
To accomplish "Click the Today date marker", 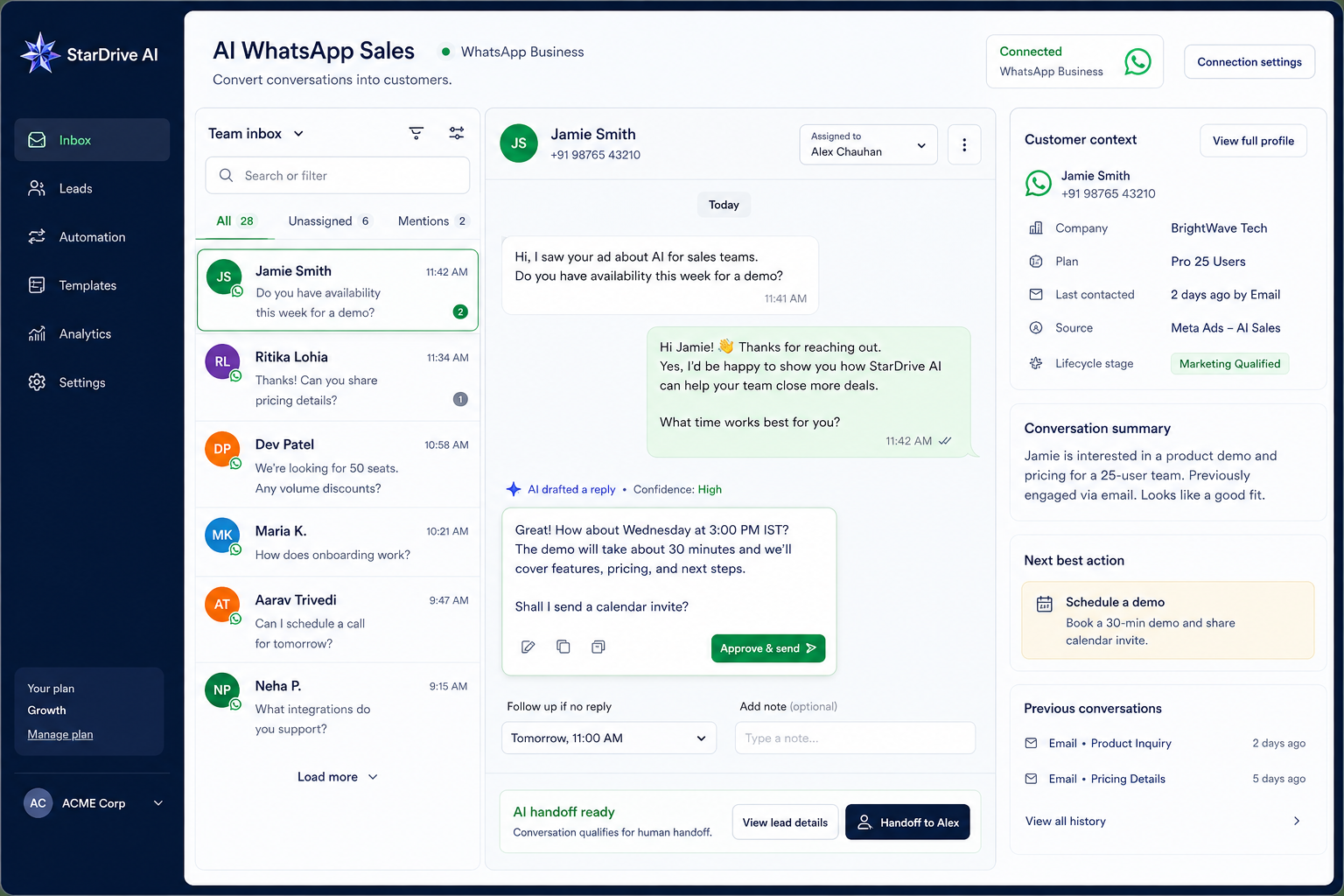I will point(724,205).
